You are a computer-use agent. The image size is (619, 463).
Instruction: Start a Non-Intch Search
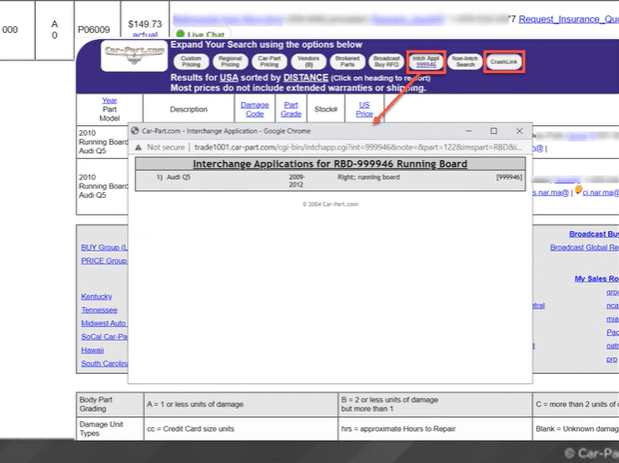[x=465, y=61]
